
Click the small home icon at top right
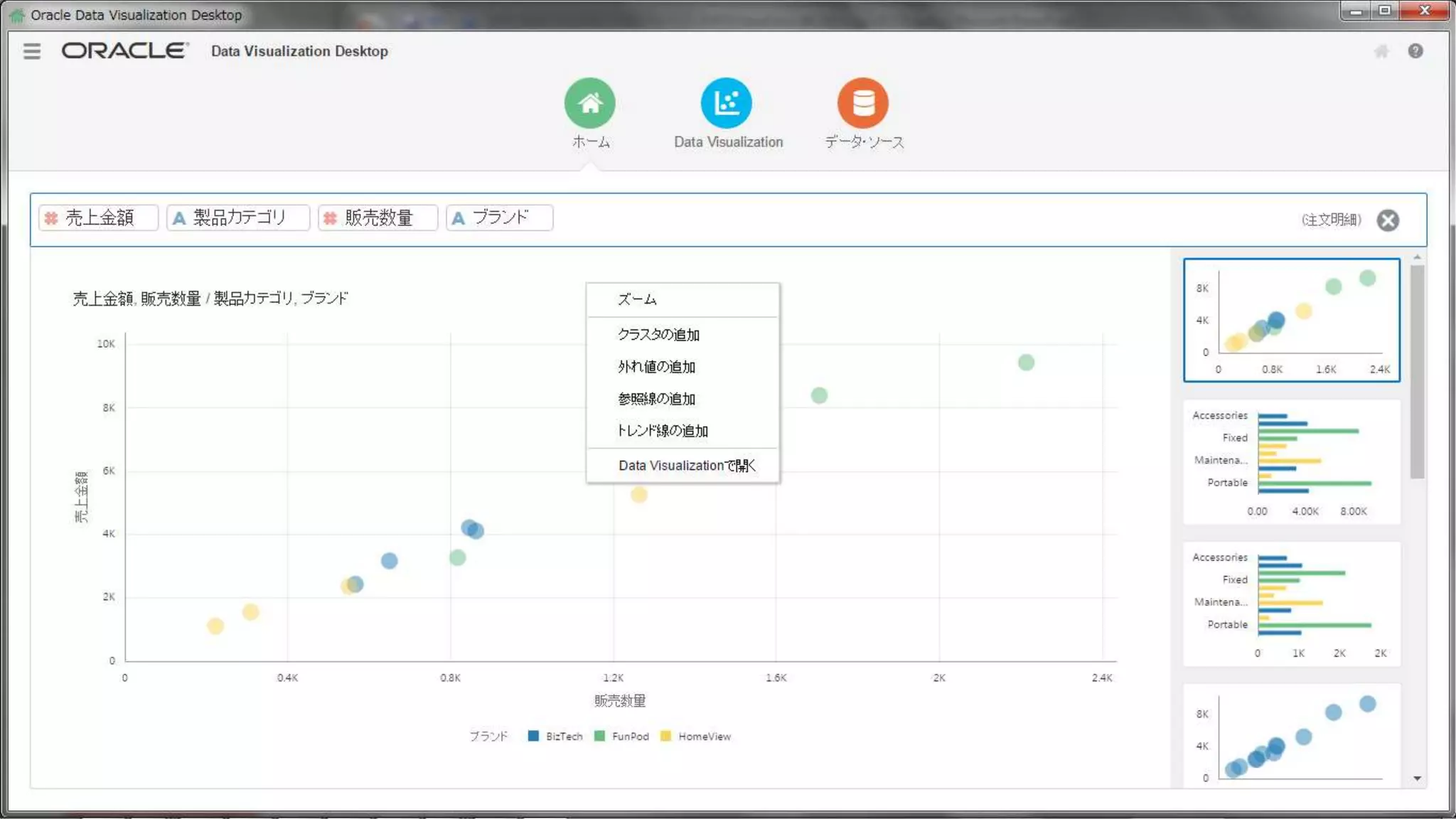tap(1381, 51)
